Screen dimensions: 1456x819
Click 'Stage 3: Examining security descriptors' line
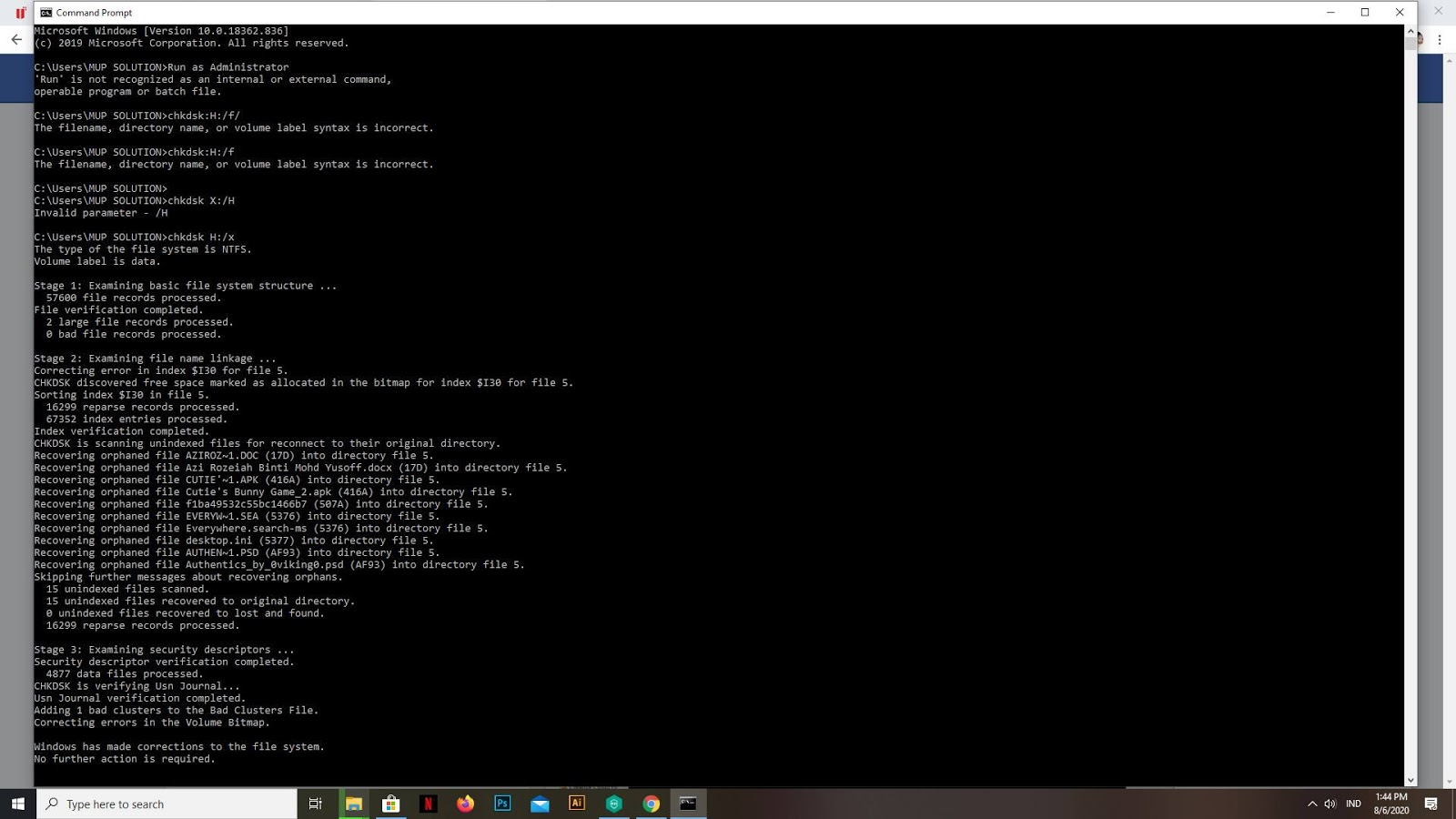click(x=164, y=650)
